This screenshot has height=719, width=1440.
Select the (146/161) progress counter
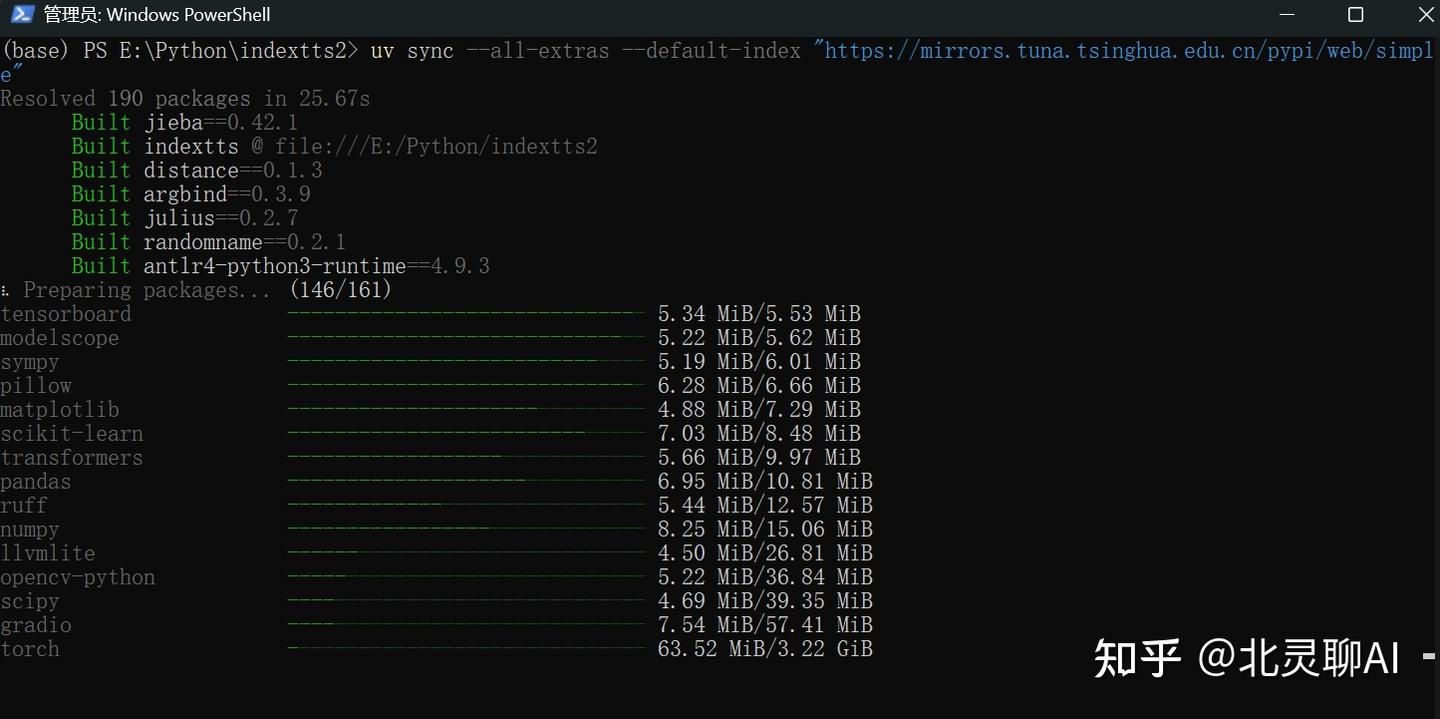click(340, 289)
